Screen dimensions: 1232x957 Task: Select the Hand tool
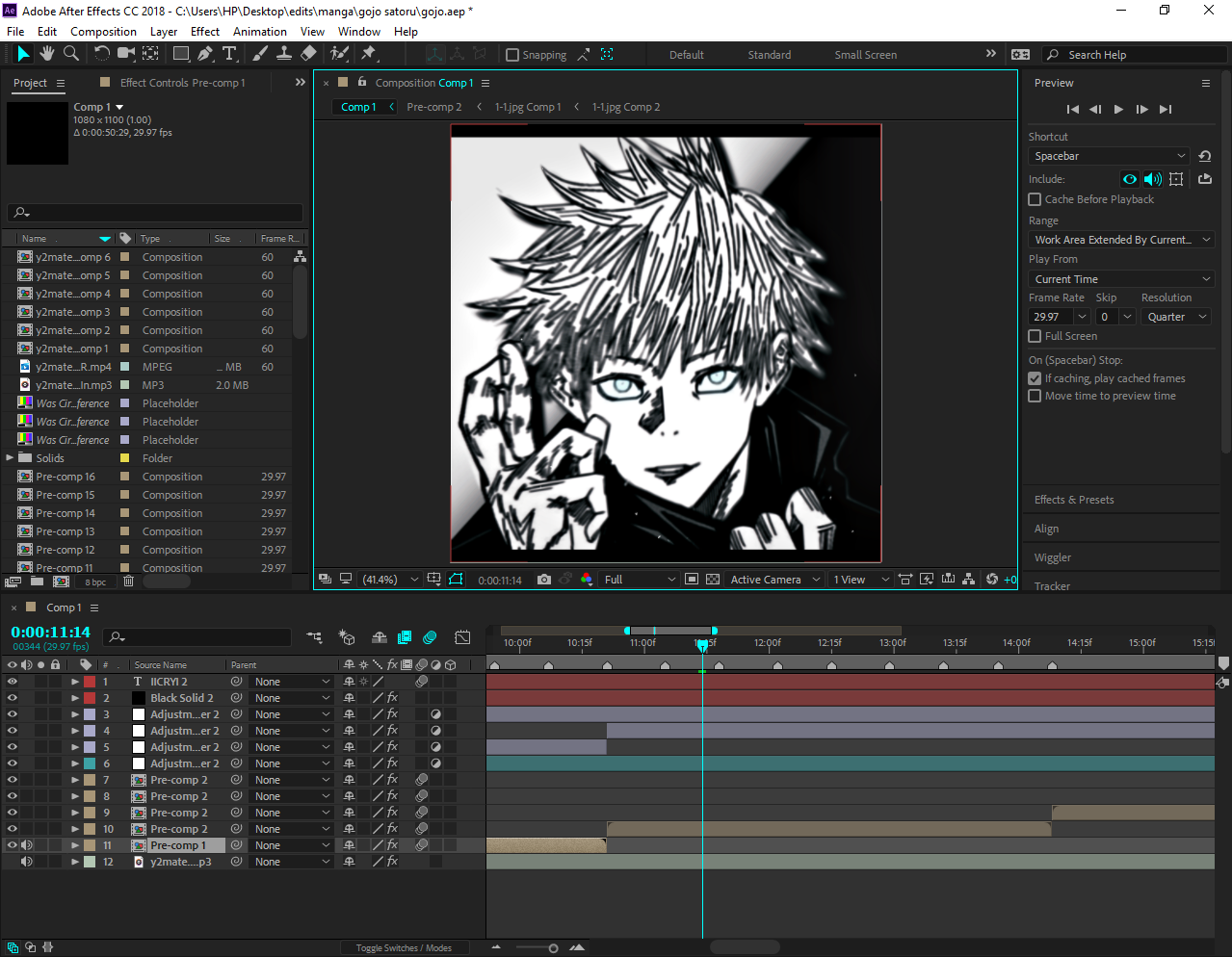click(x=47, y=54)
